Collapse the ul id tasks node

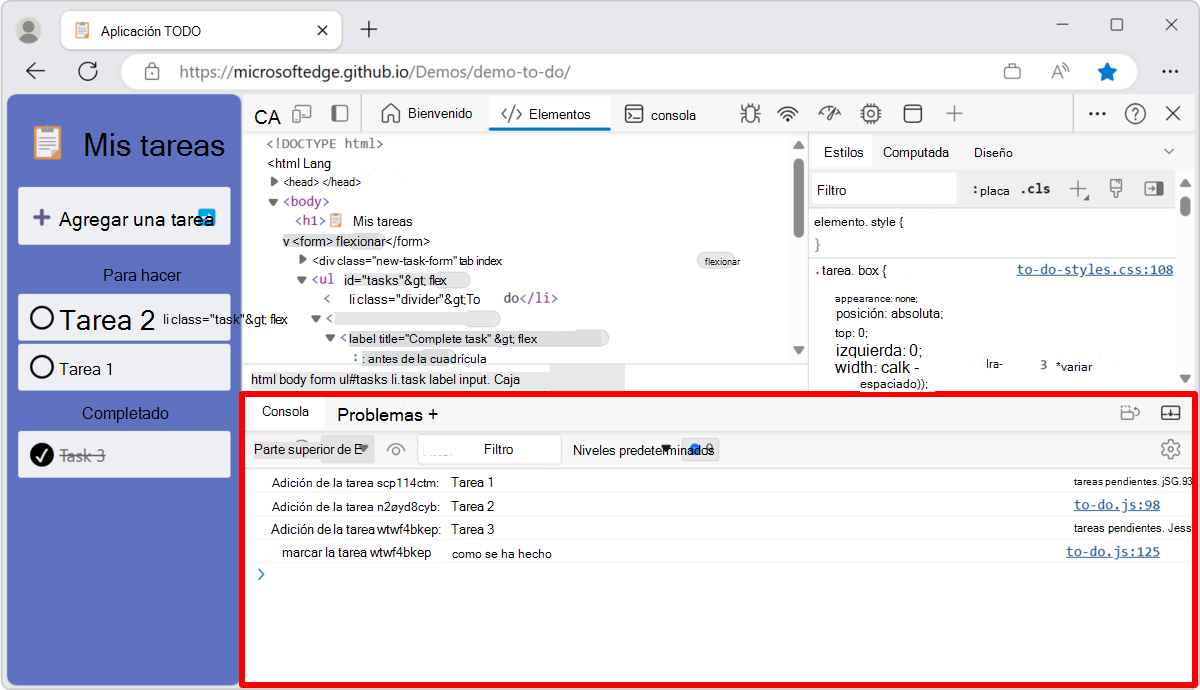[x=302, y=280]
